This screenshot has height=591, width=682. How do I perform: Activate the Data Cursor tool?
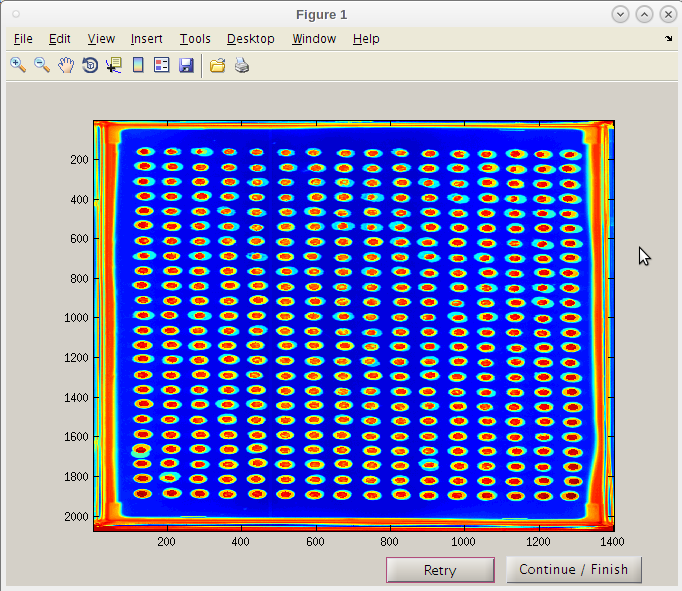pyautogui.click(x=113, y=65)
